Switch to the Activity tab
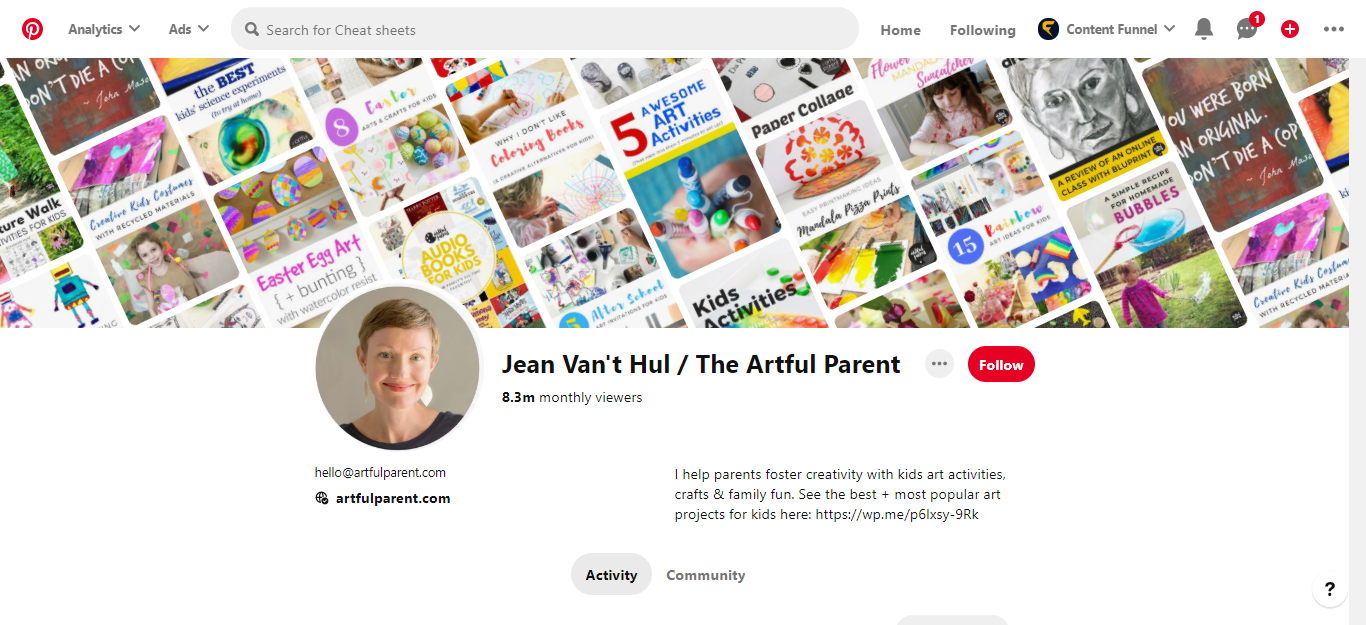1366x625 pixels. coord(611,575)
